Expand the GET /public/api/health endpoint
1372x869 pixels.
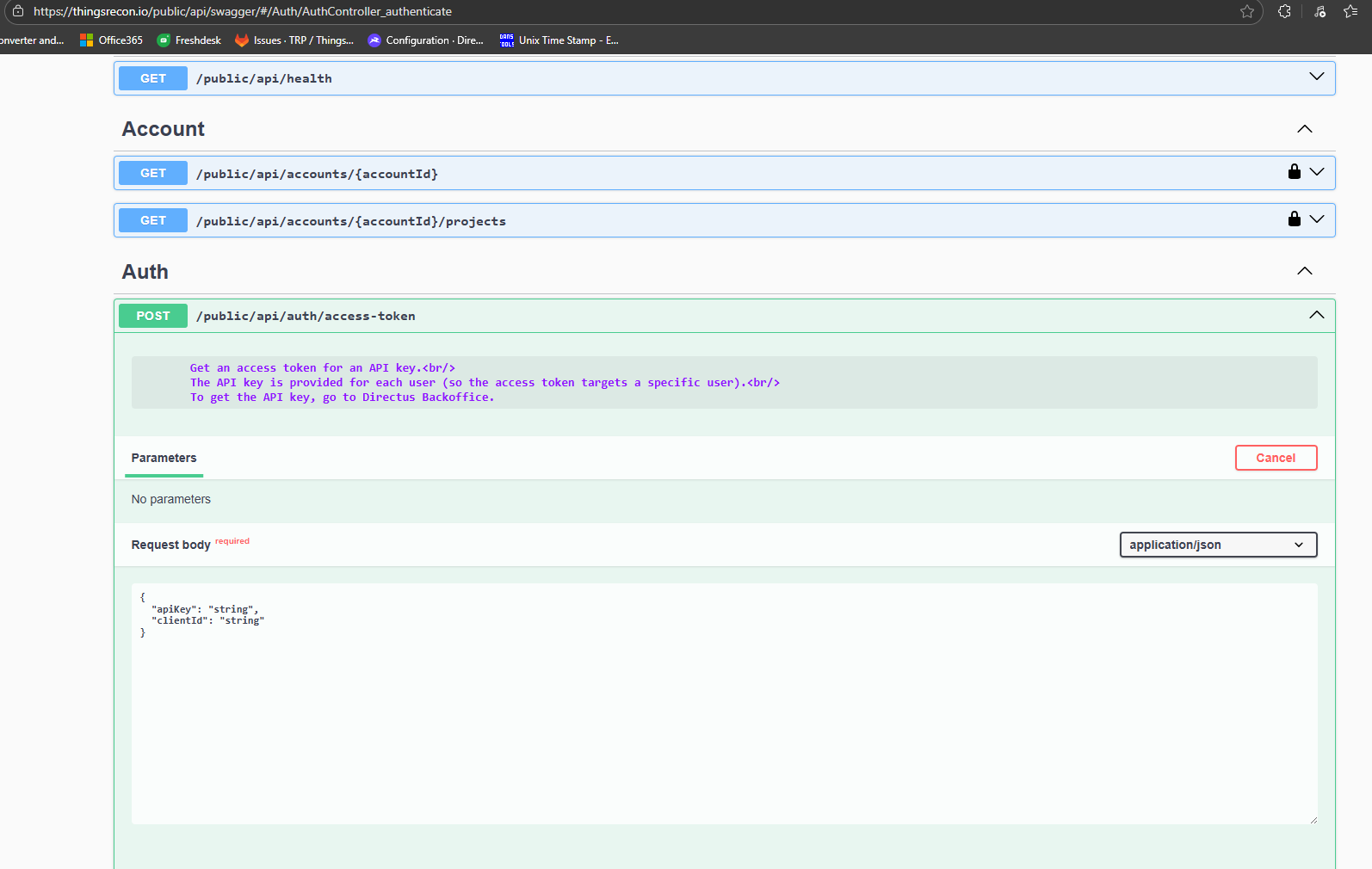(x=1316, y=77)
